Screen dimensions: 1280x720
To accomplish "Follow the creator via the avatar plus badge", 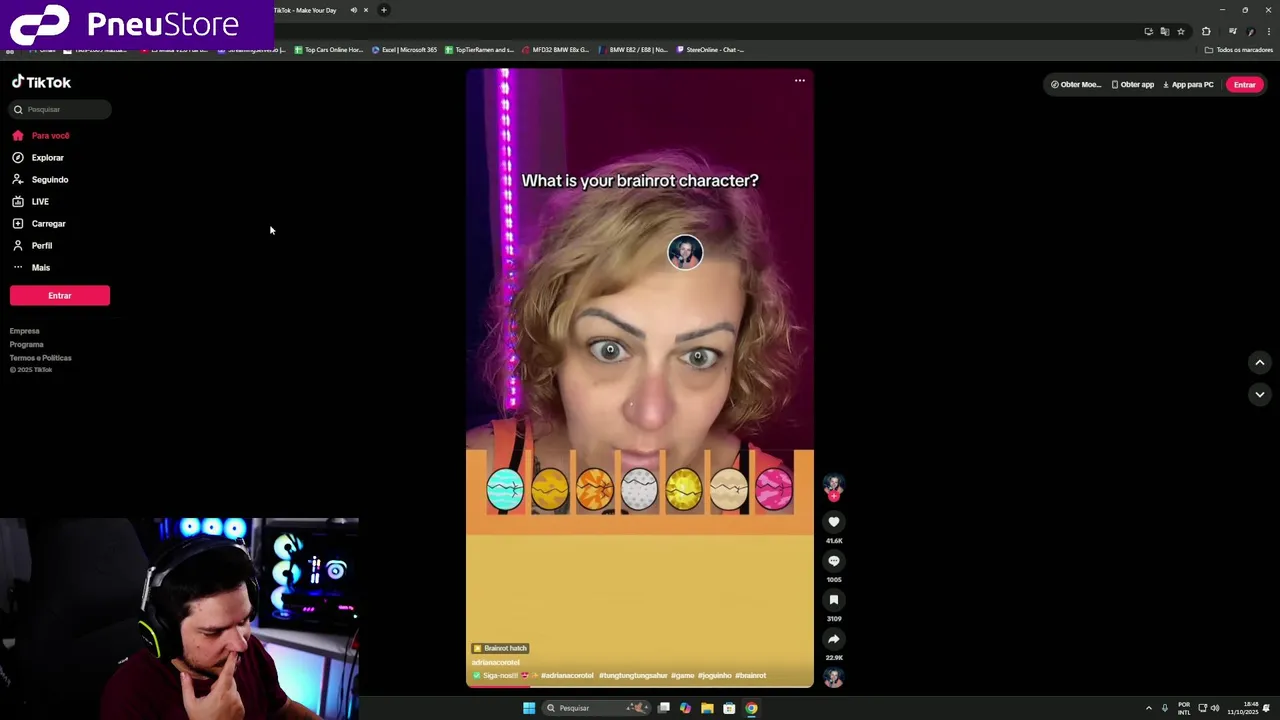I will [833, 496].
